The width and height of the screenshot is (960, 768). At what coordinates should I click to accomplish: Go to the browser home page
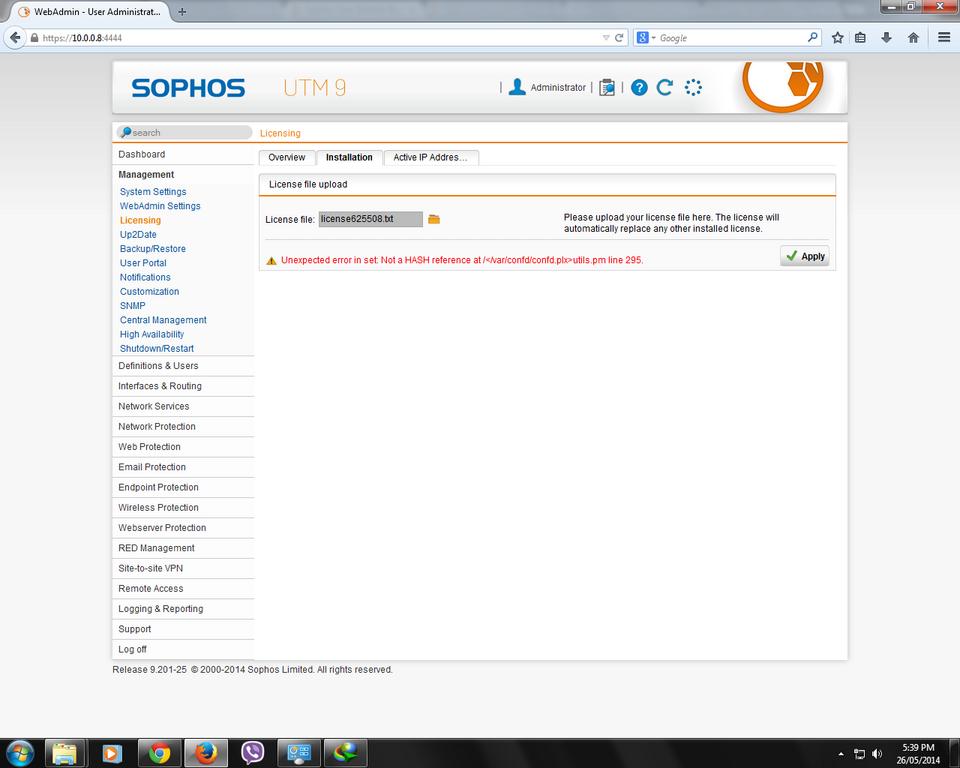point(913,38)
